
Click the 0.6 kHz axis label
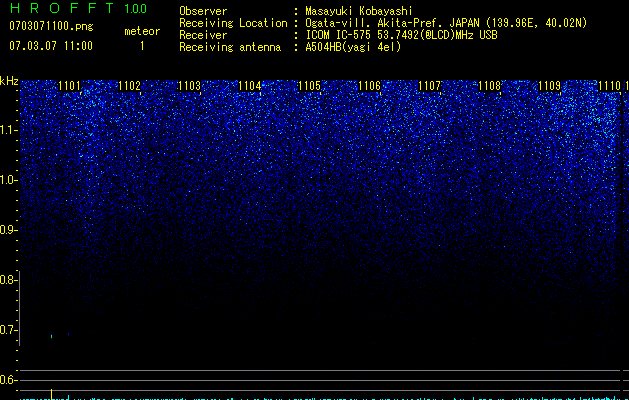[8, 380]
